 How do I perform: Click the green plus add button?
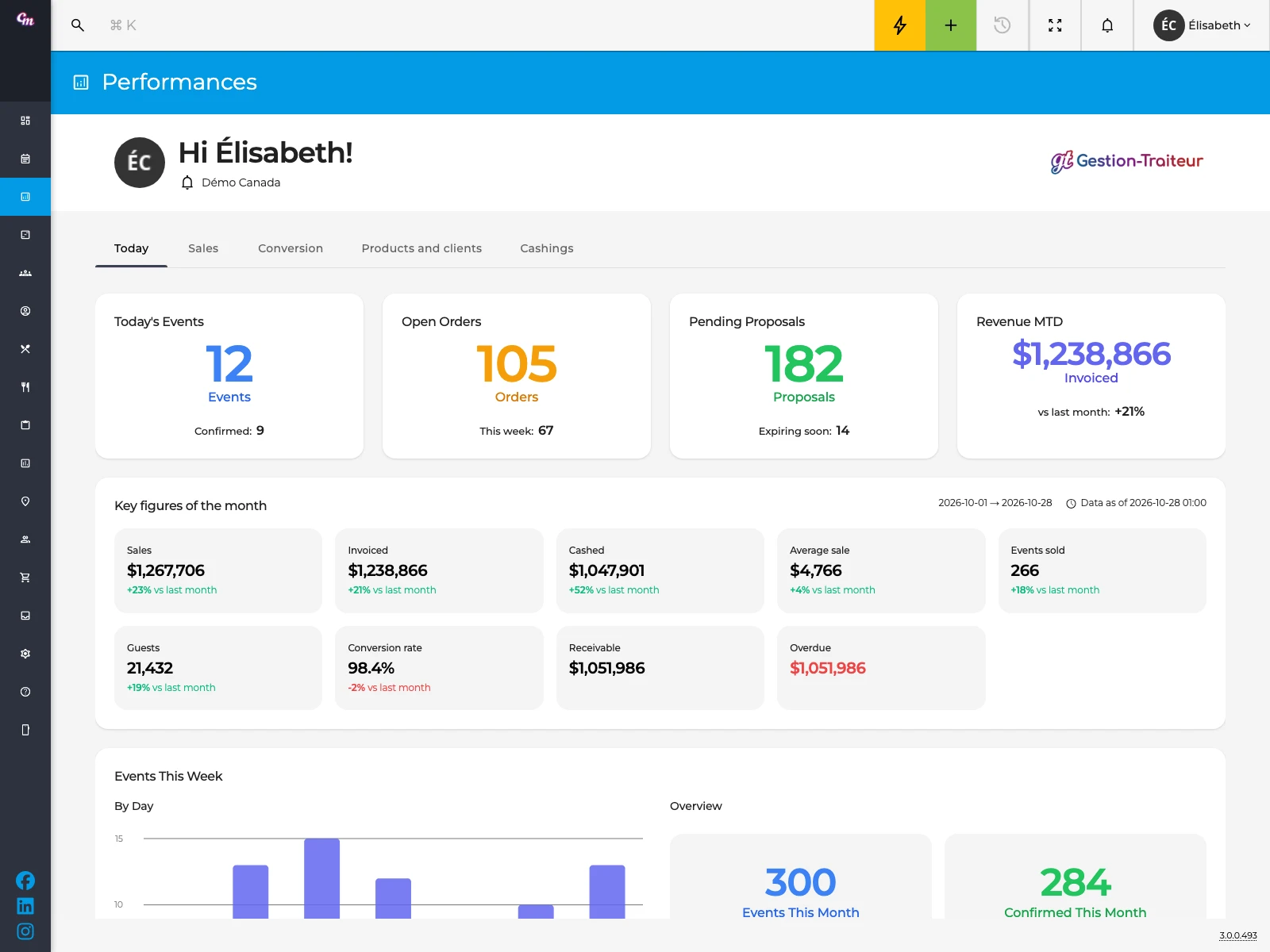951,25
